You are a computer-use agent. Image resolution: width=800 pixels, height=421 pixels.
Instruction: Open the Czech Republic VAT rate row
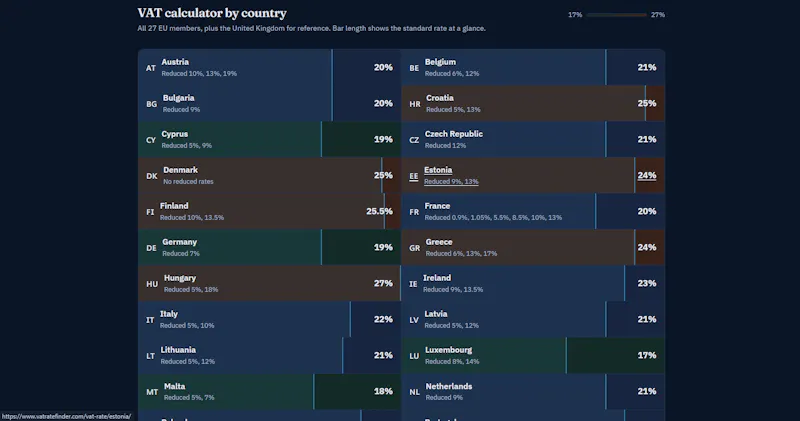(533, 139)
